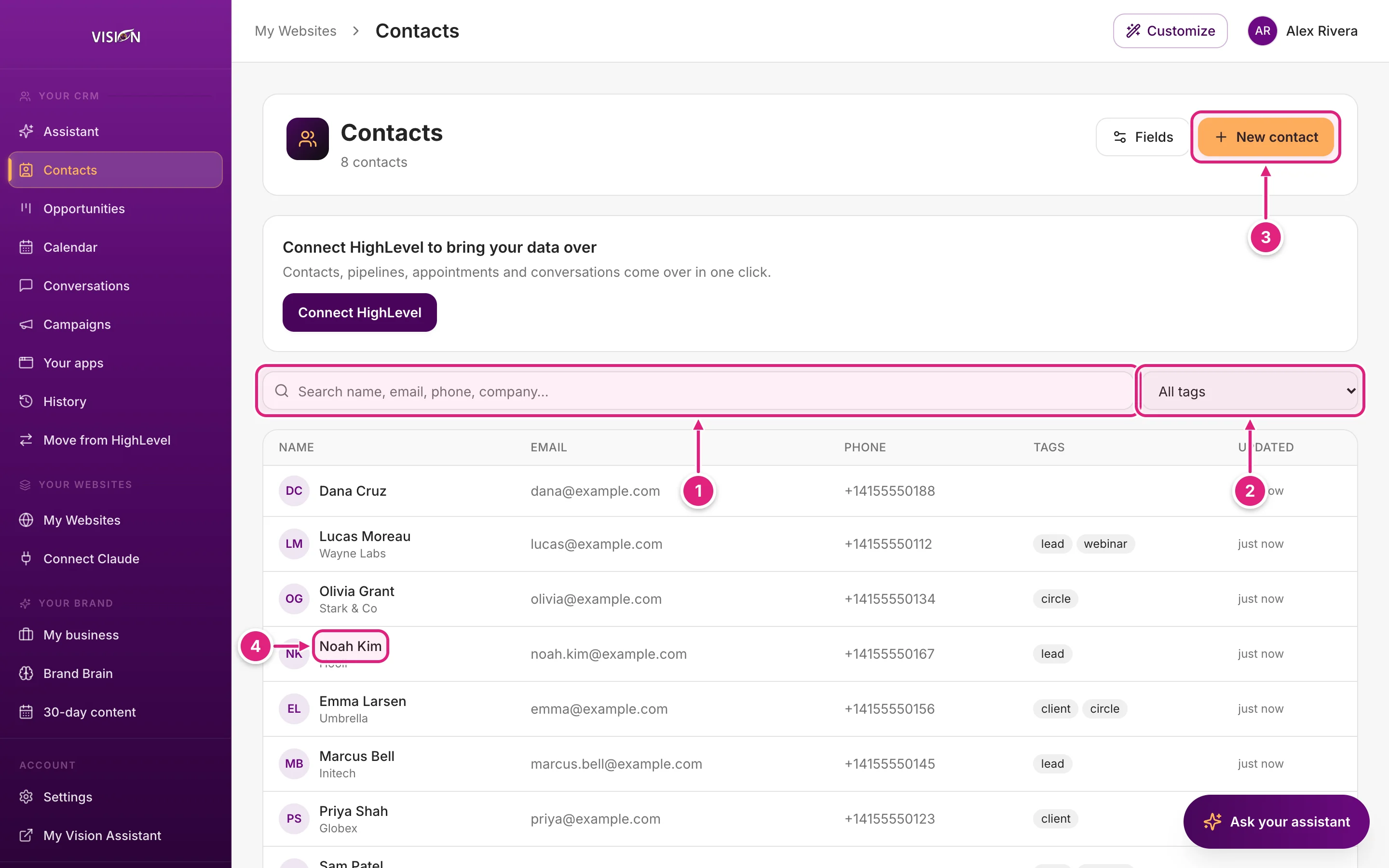Open the 30-day content calendar icon

coord(26,712)
